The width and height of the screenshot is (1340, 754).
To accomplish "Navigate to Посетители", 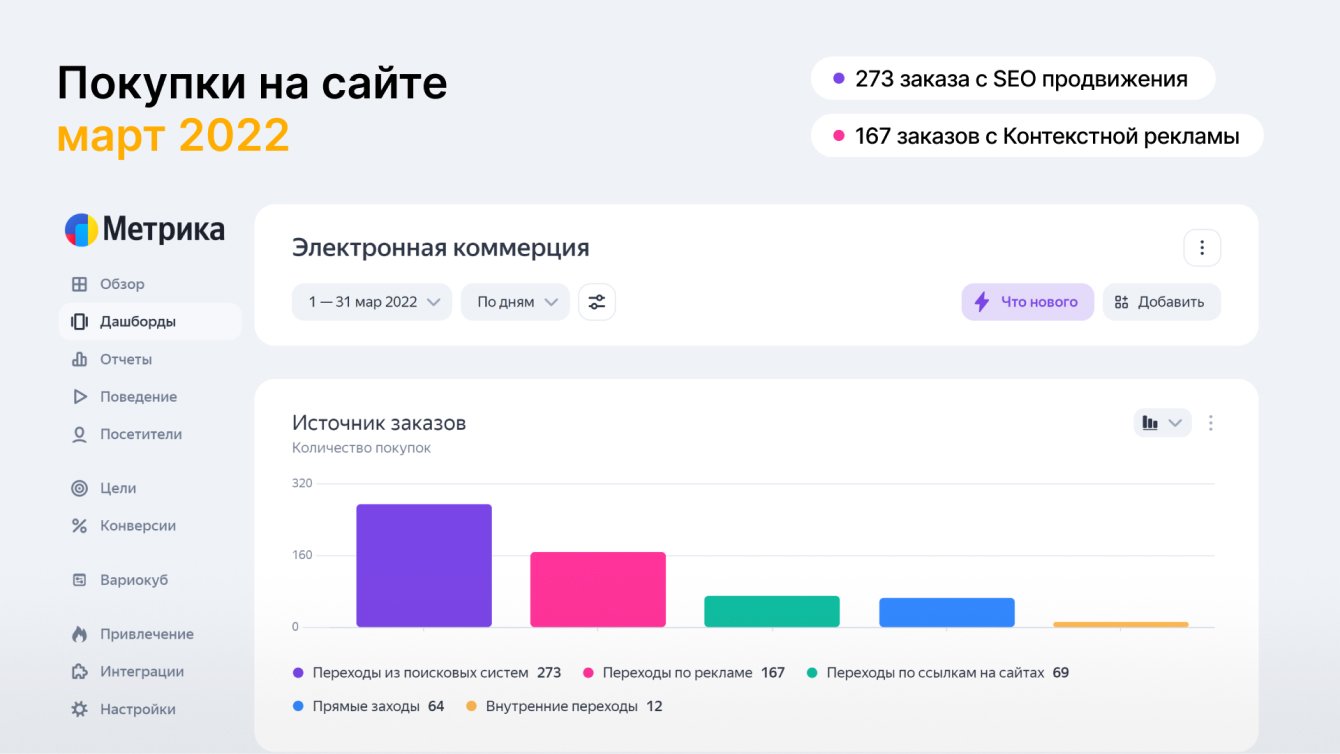I will [141, 435].
